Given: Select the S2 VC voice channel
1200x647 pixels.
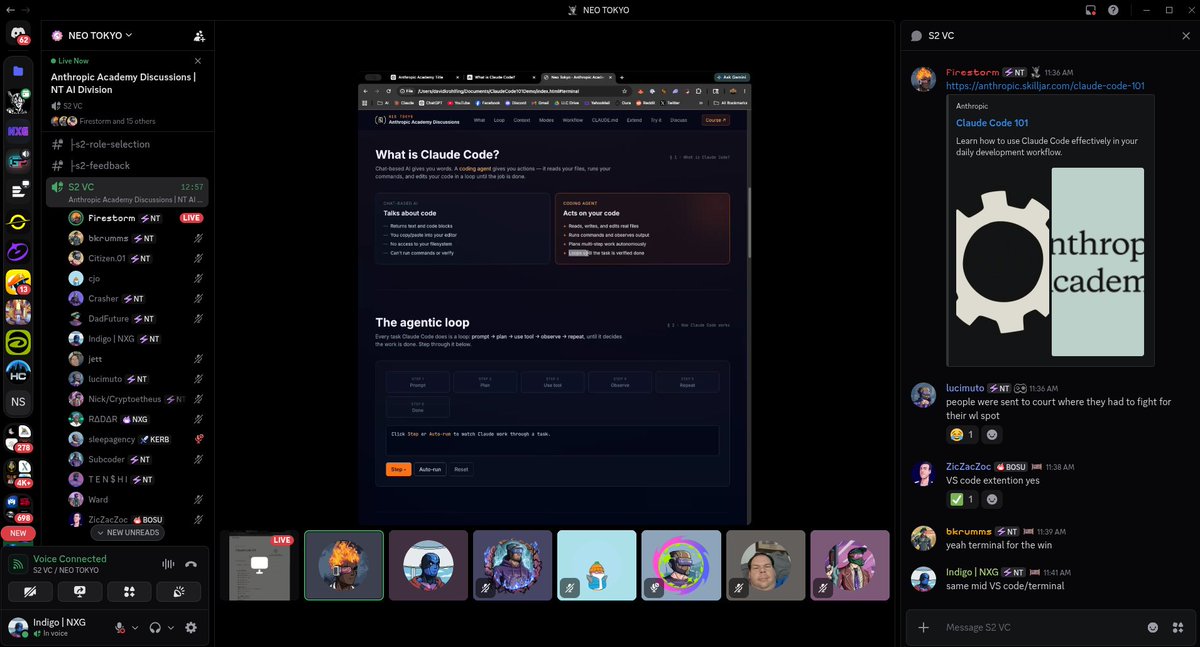Looking at the screenshot, I should tap(127, 192).
